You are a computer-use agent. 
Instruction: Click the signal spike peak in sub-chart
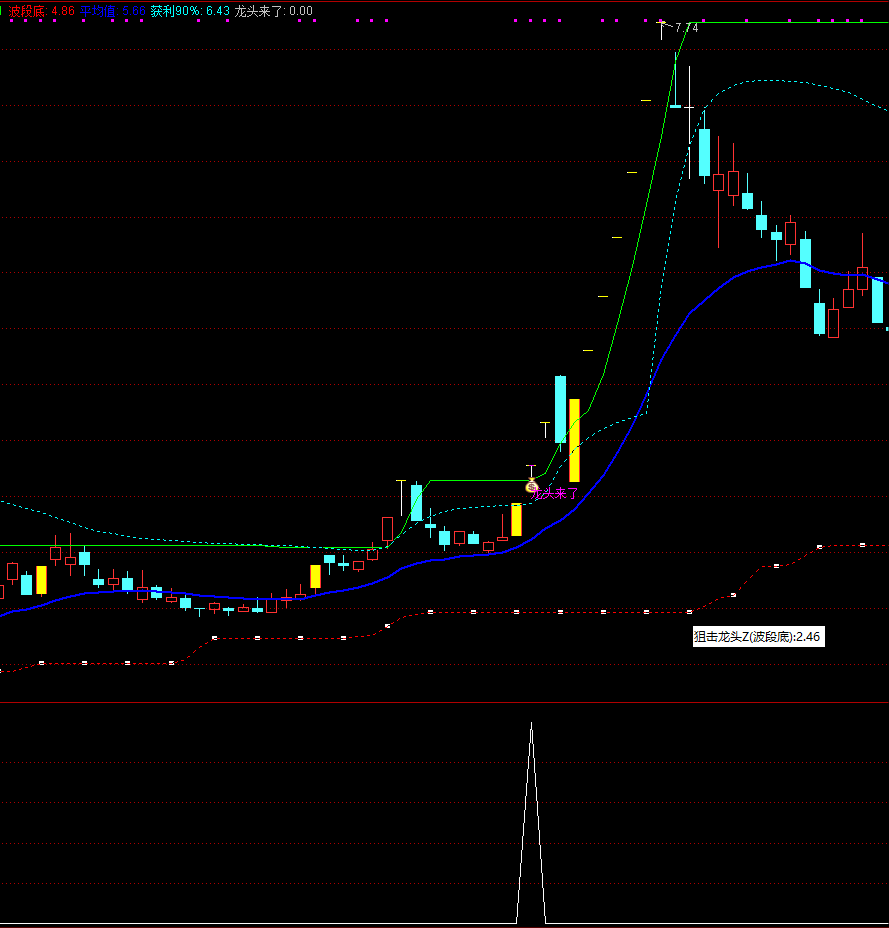click(531, 724)
